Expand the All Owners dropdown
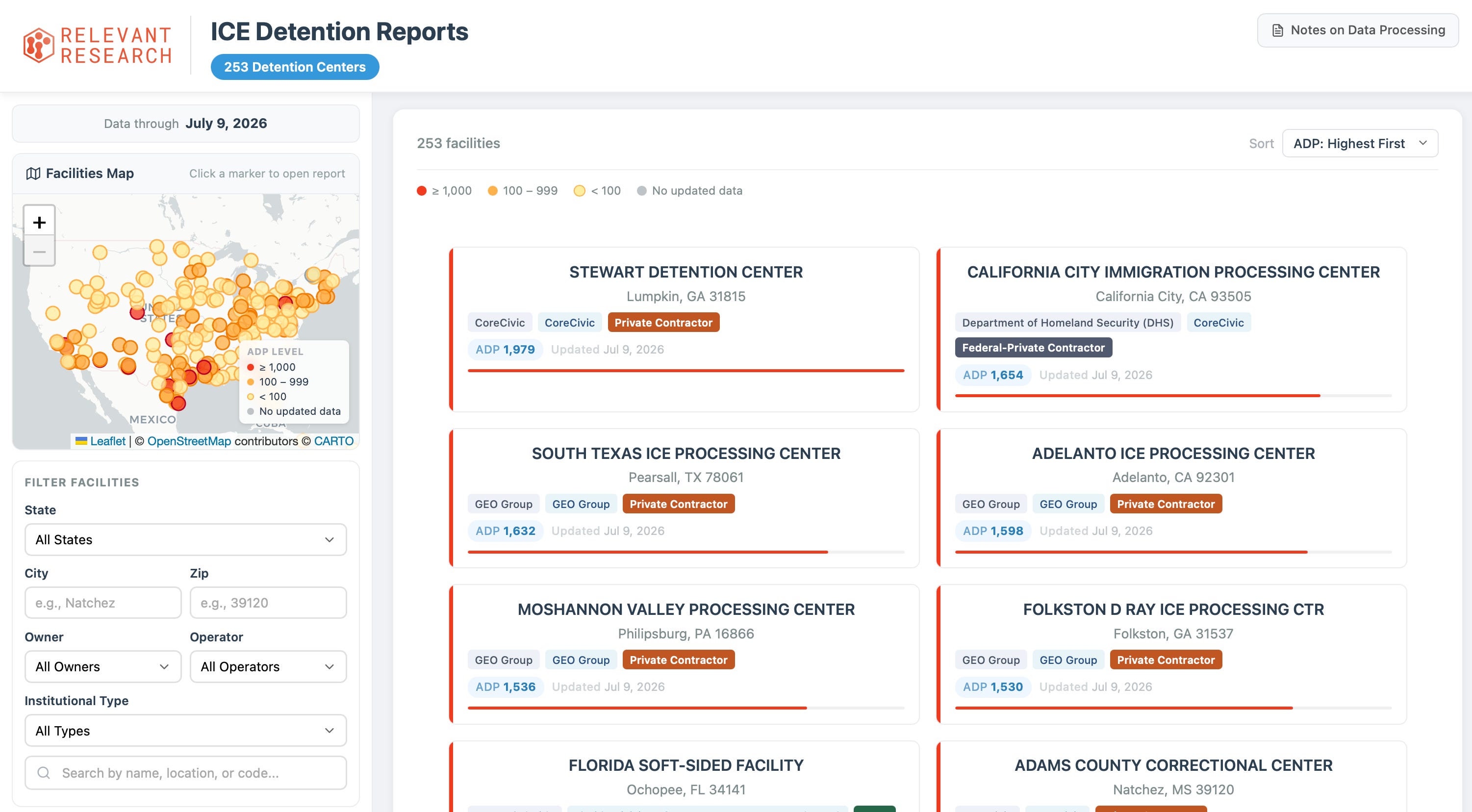 [103, 666]
